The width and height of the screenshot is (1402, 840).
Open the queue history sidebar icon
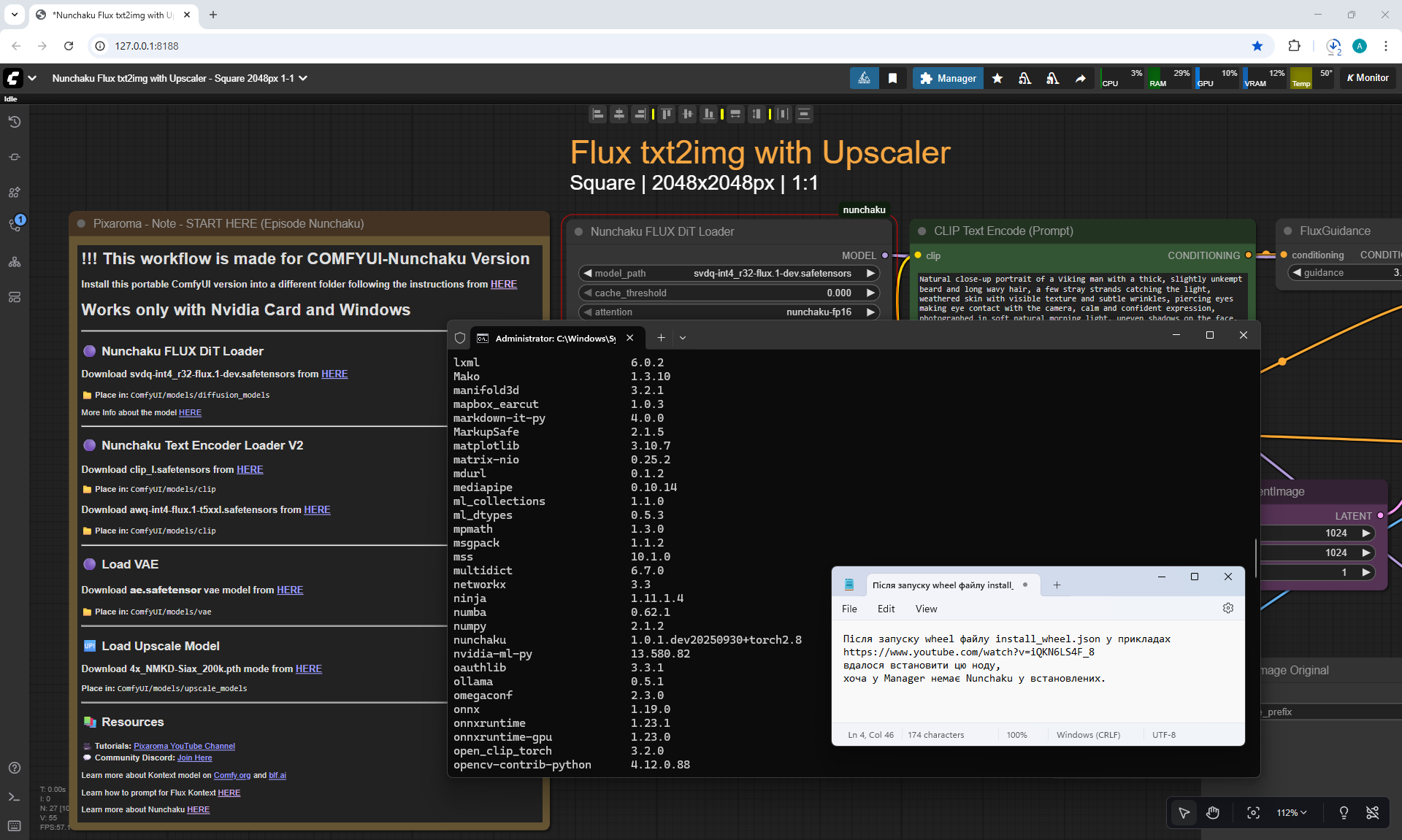tap(15, 122)
